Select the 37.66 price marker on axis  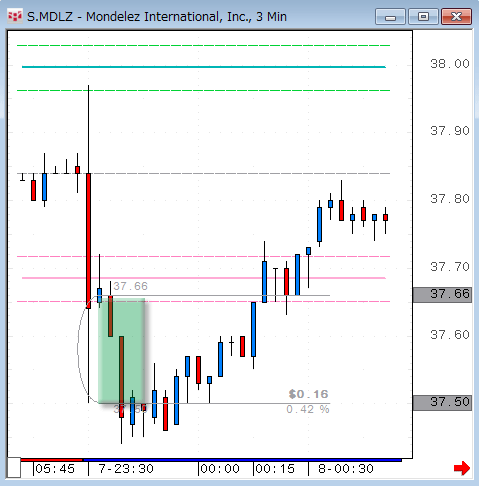pyautogui.click(x=442, y=294)
